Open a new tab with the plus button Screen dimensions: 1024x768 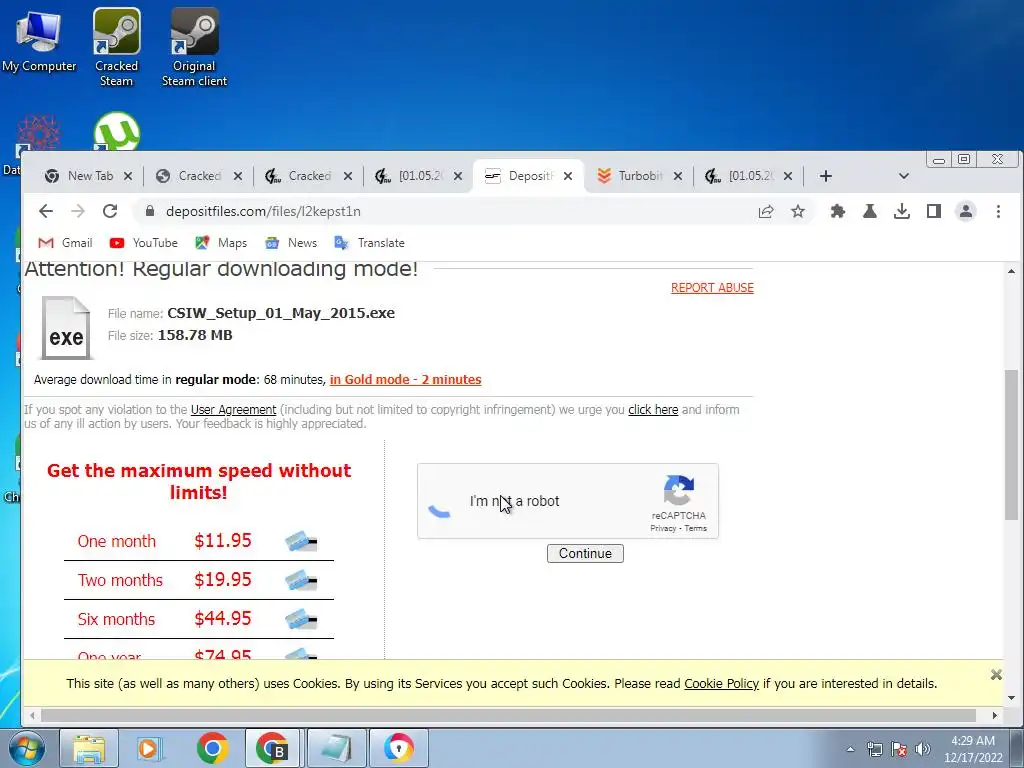(x=825, y=176)
